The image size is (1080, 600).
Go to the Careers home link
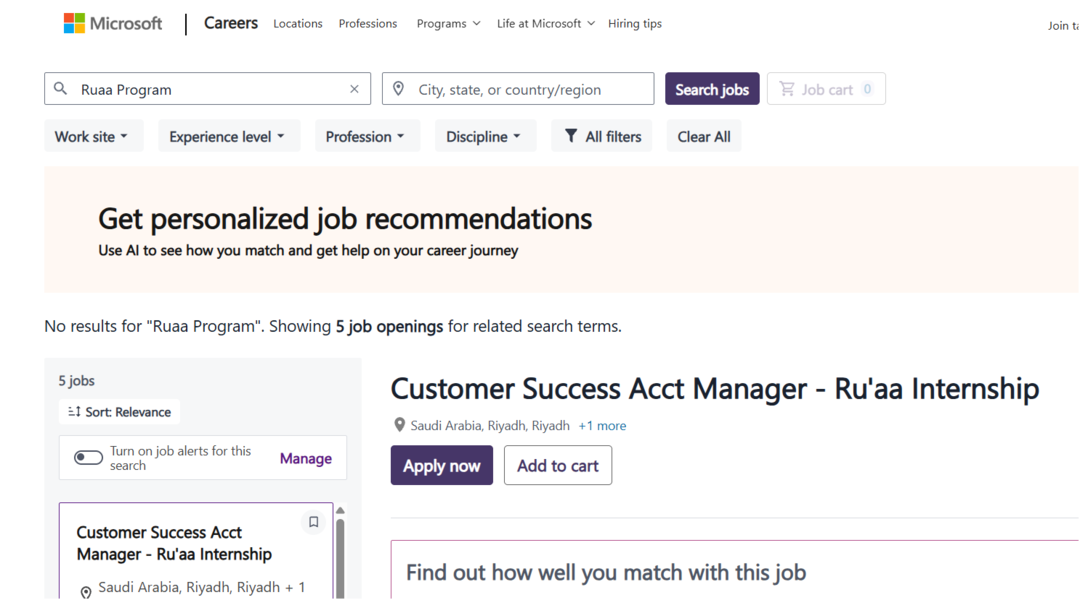click(231, 23)
